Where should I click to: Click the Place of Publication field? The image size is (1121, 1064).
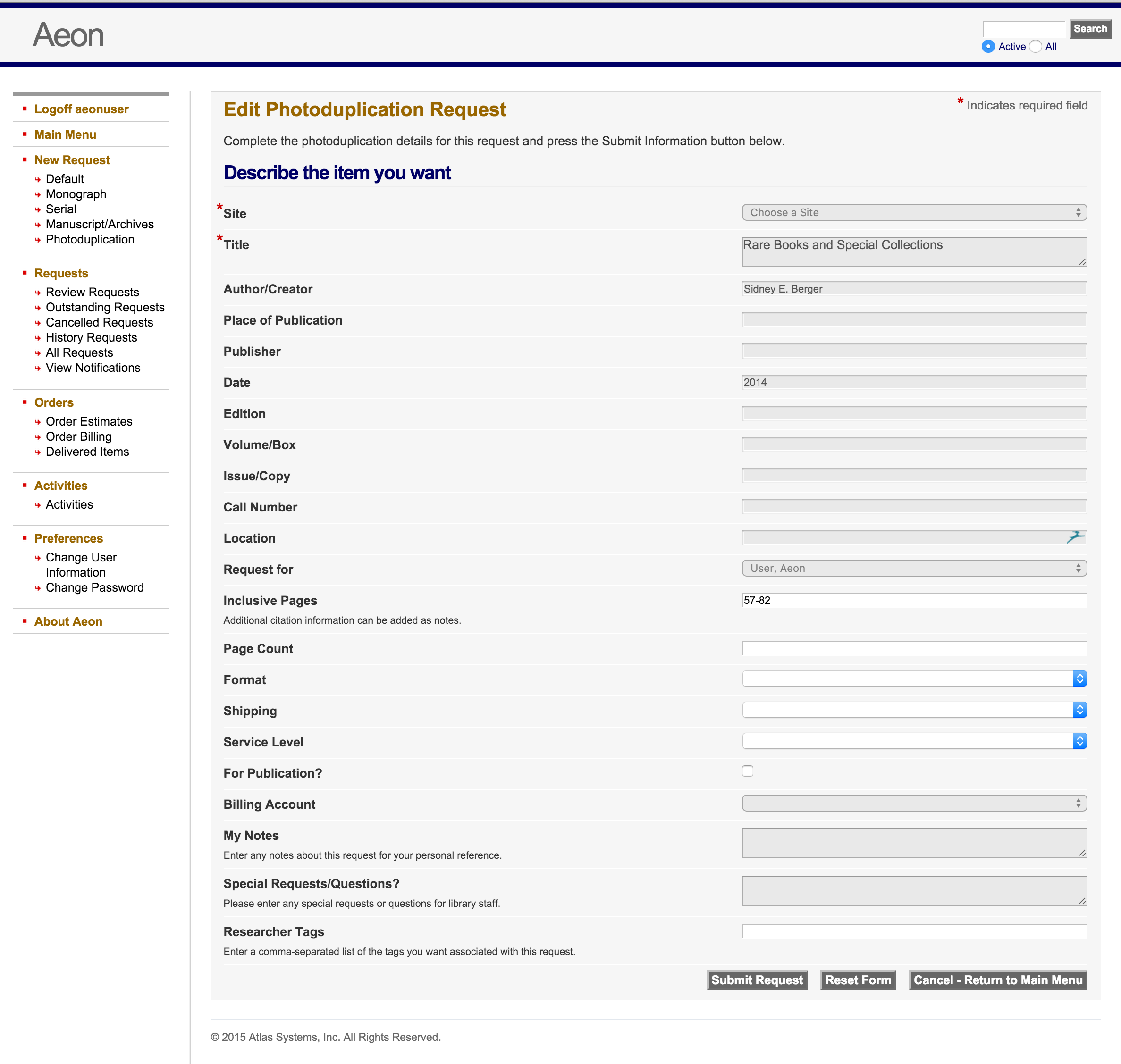point(914,320)
